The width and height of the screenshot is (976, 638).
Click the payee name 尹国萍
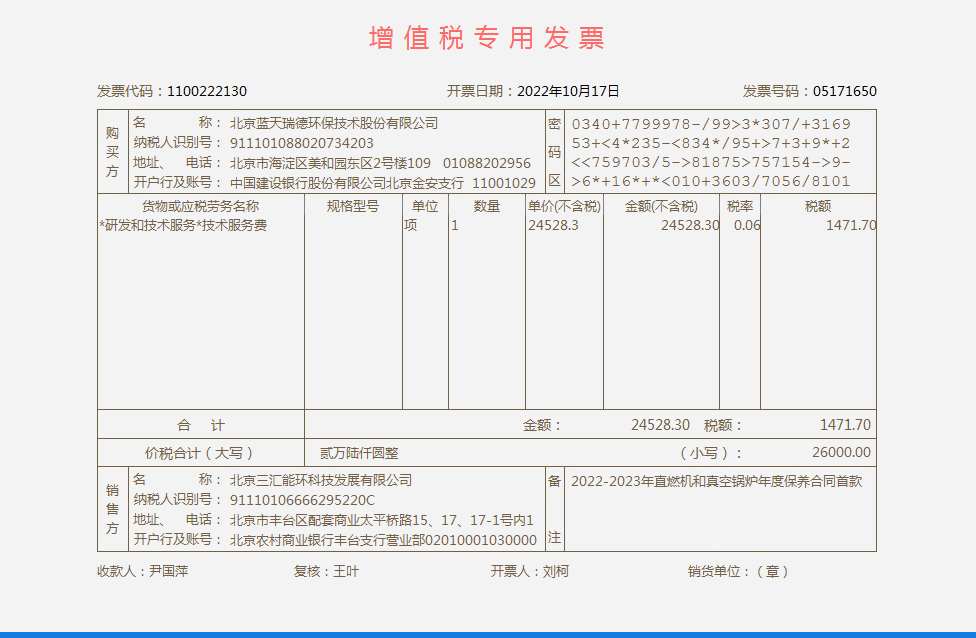click(168, 572)
